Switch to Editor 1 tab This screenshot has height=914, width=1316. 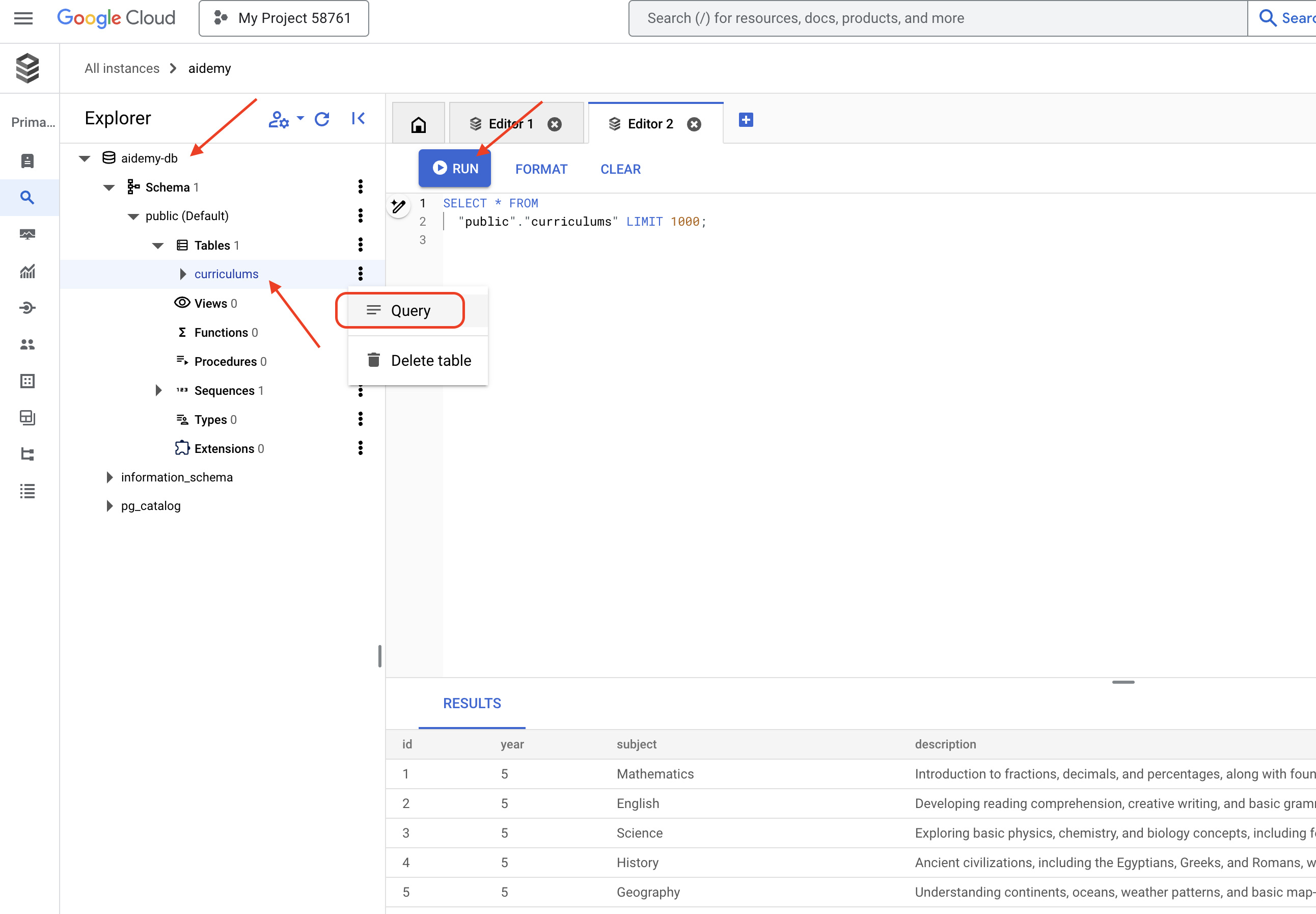pyautogui.click(x=504, y=124)
